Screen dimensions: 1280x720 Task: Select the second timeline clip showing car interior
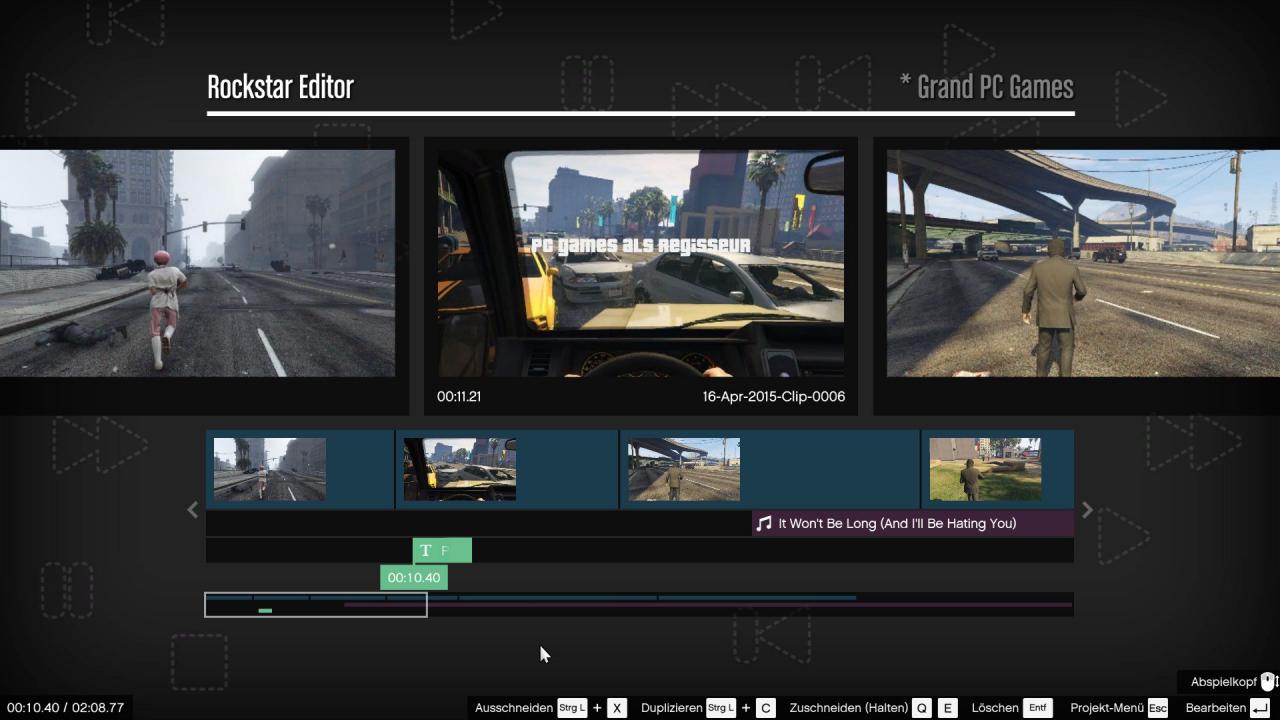coord(507,469)
